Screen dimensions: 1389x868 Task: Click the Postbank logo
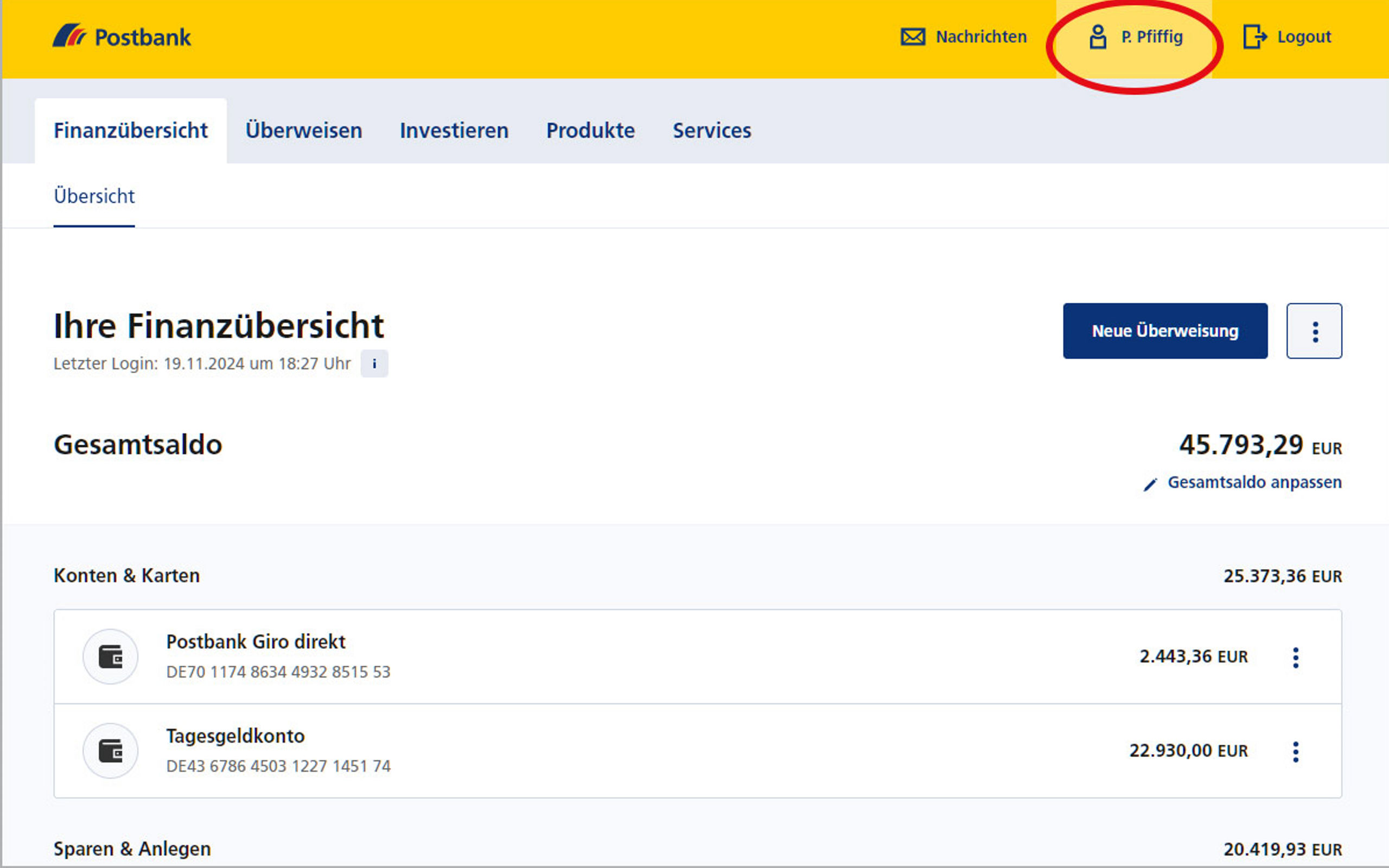(122, 37)
